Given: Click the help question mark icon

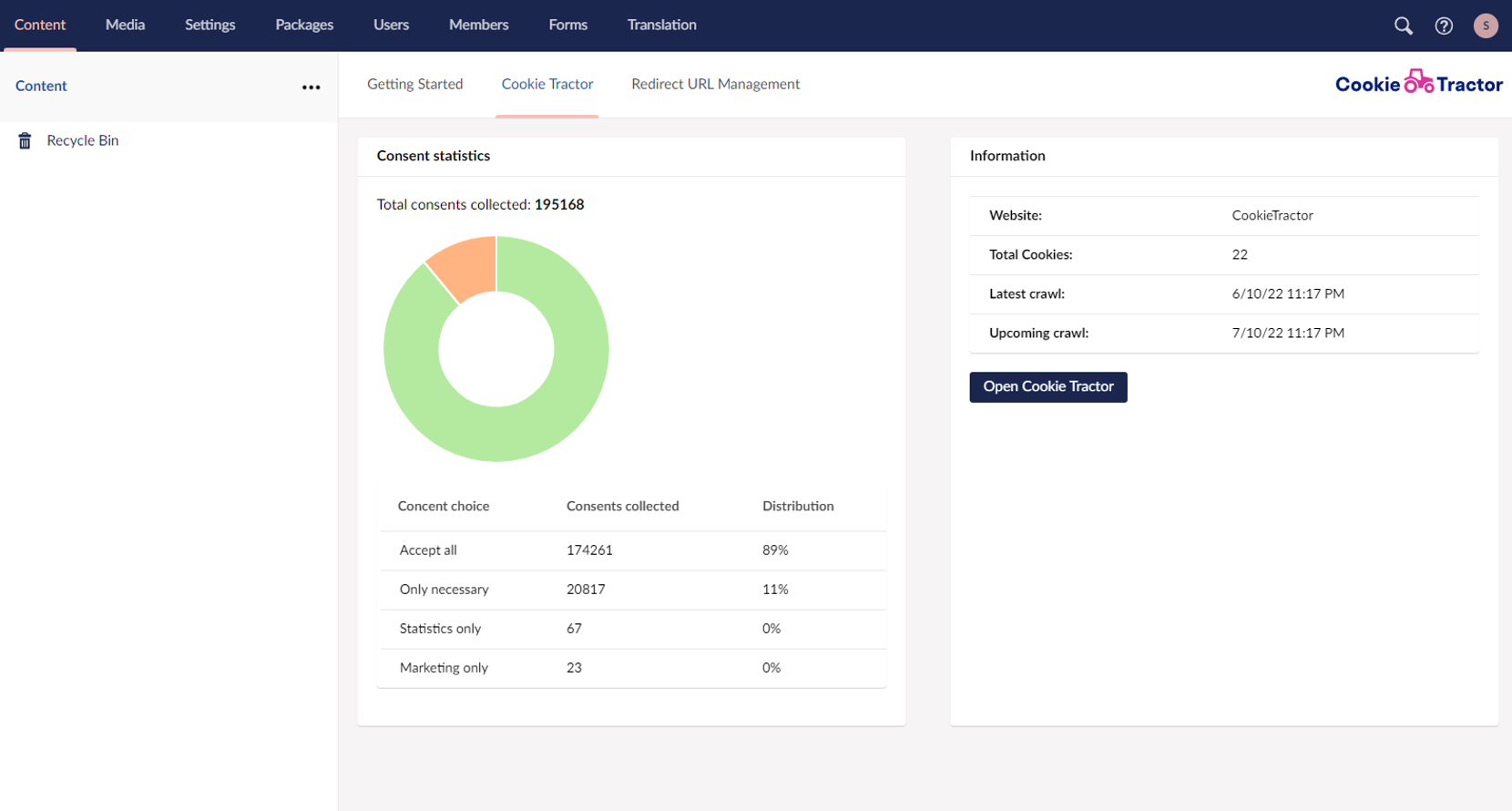Looking at the screenshot, I should tap(1444, 26).
